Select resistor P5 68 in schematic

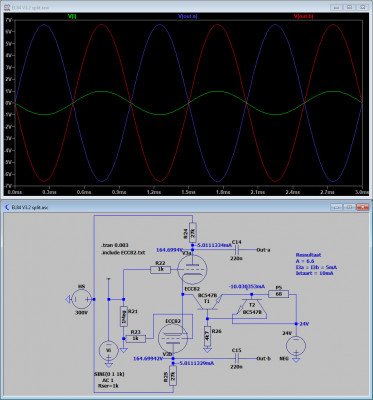click(279, 294)
